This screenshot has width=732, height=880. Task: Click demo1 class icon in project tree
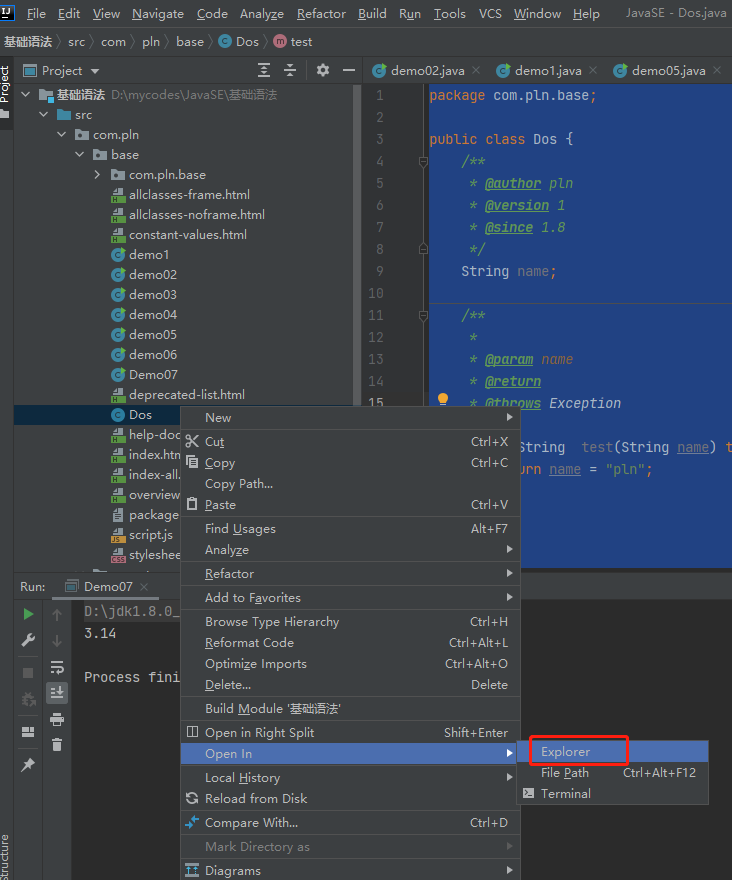(118, 255)
